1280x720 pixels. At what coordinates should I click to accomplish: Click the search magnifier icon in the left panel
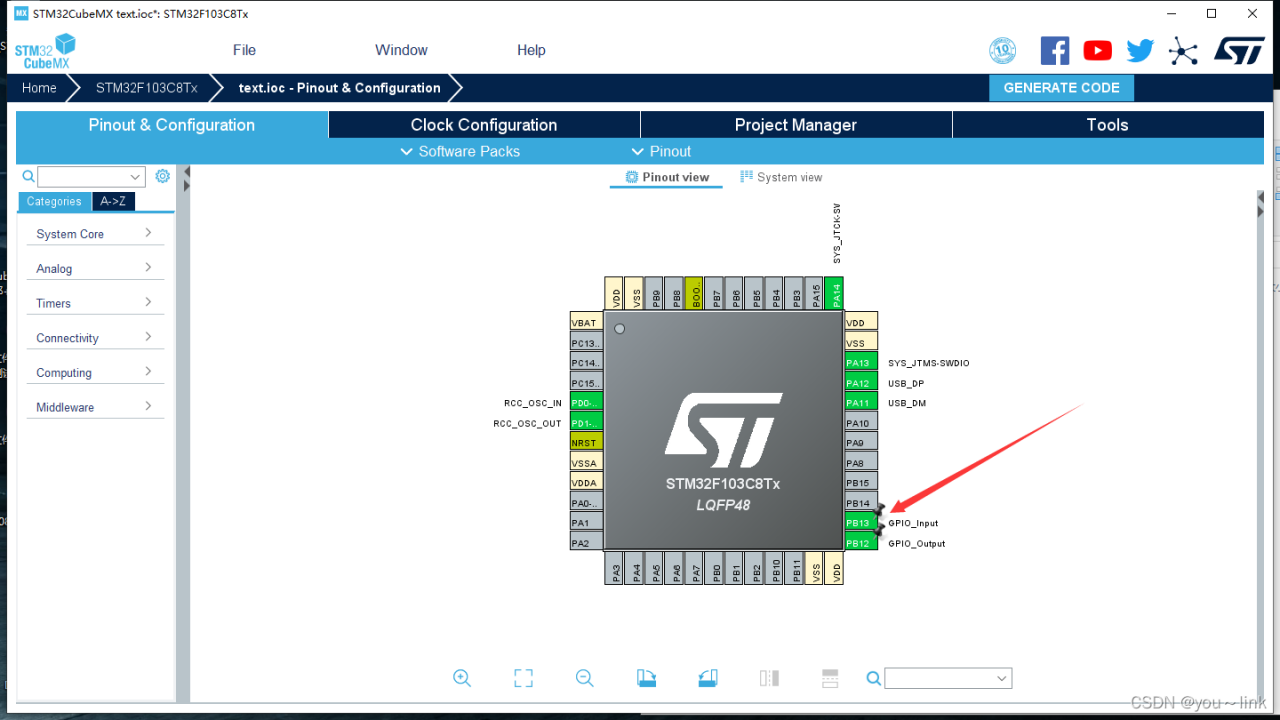click(x=28, y=177)
